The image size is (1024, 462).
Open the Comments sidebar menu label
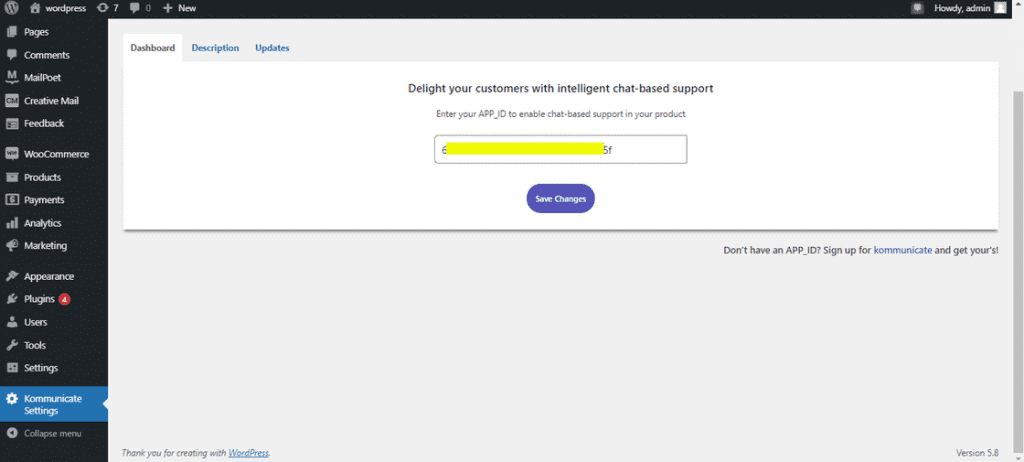pyautogui.click(x=47, y=55)
